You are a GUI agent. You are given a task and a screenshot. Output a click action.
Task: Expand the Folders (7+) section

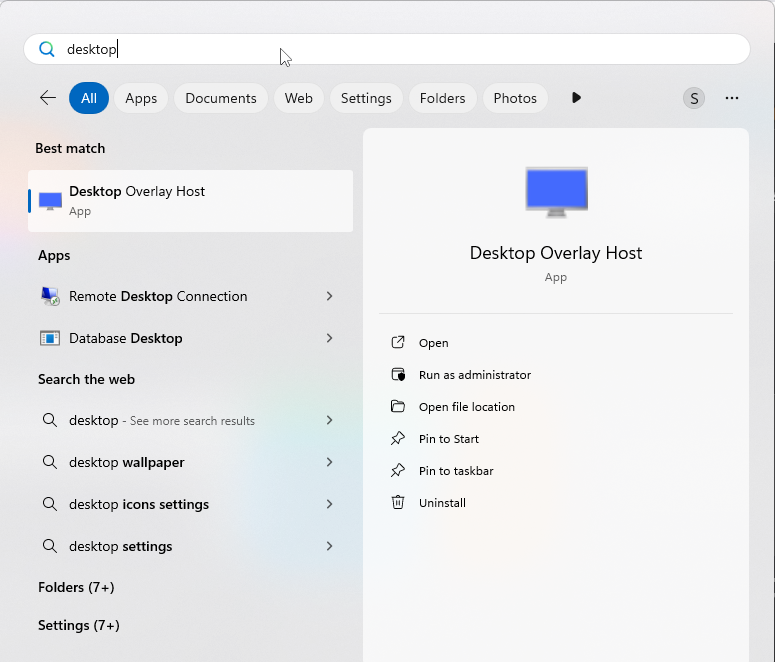click(x=76, y=587)
